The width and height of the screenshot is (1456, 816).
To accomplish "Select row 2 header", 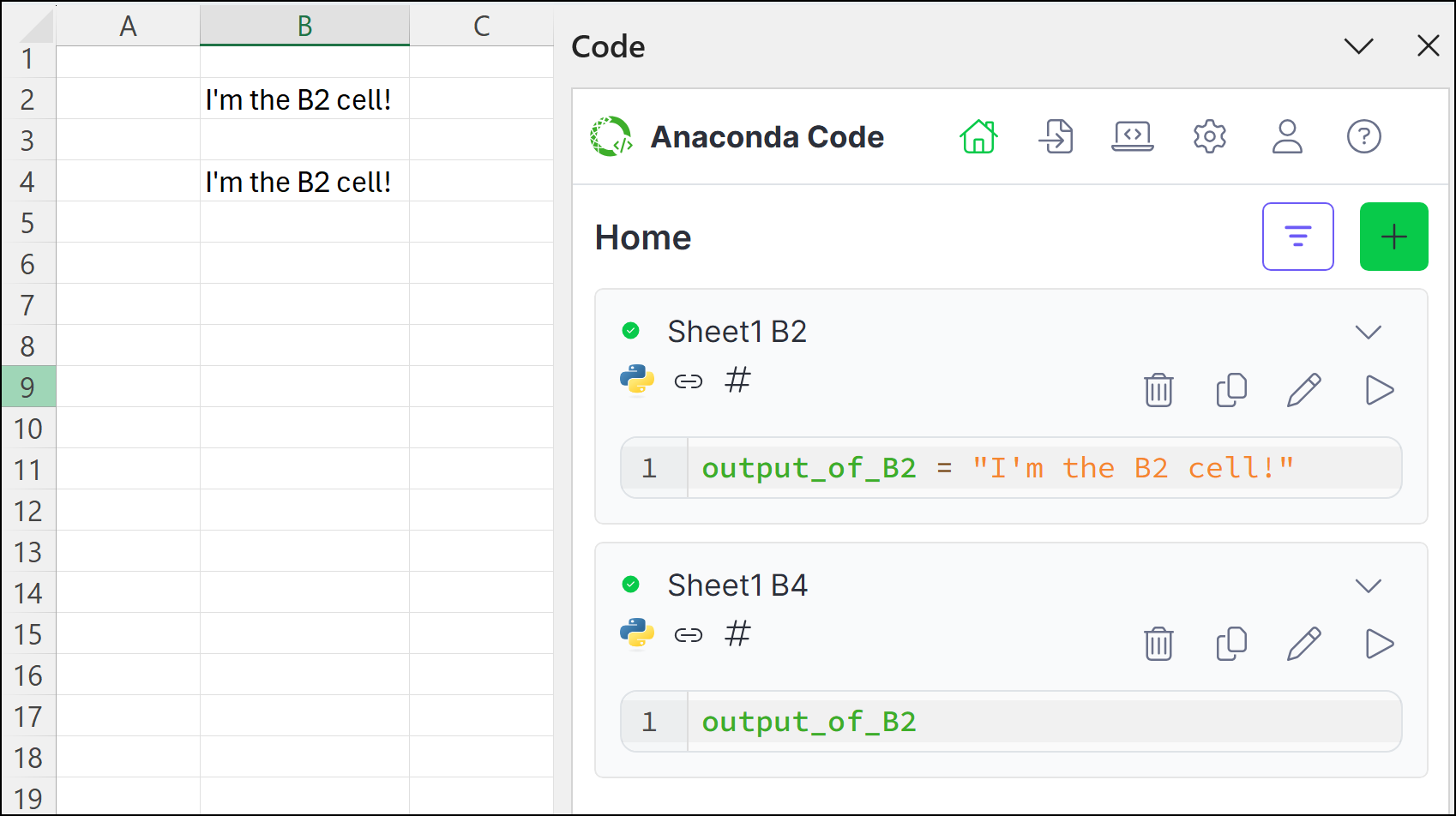I will pos(28,99).
